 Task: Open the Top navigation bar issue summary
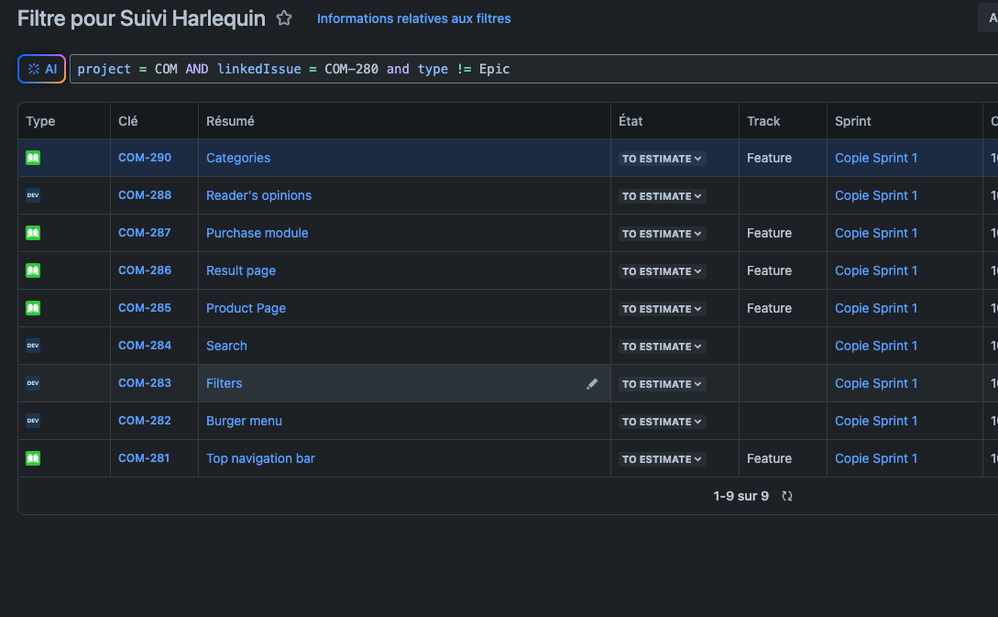[260, 458]
